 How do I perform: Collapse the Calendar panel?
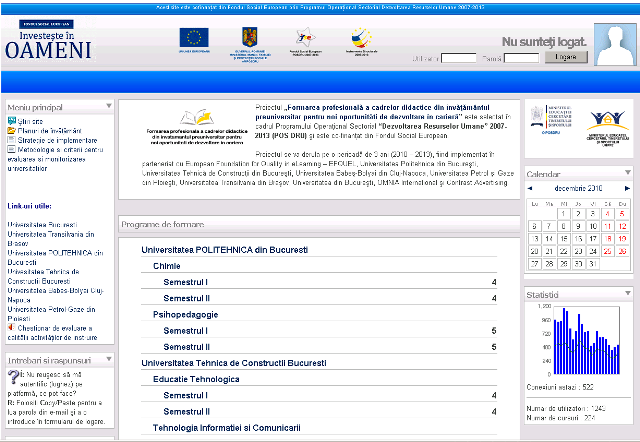click(626, 174)
